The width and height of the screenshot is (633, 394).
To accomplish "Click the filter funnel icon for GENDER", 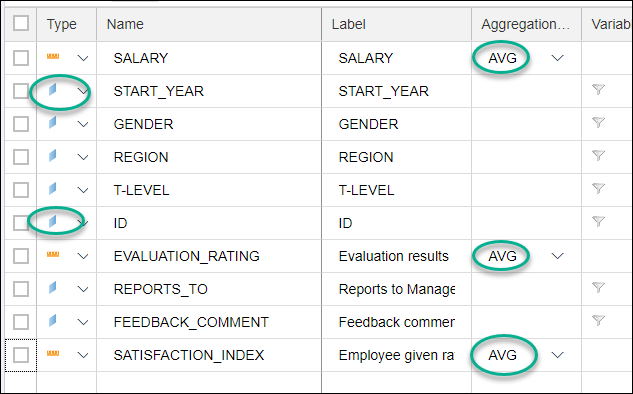I will [x=598, y=122].
